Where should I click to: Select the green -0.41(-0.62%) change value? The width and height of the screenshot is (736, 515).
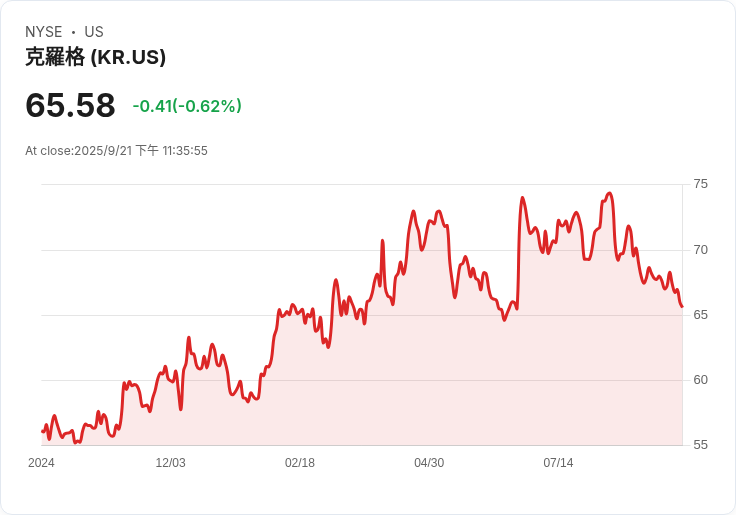pyautogui.click(x=187, y=106)
